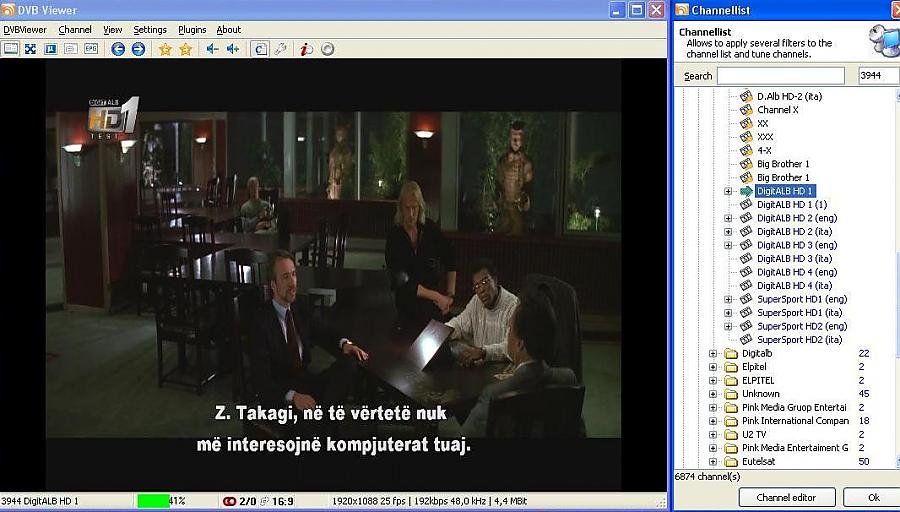Expand the Digitalb folder in channel tree
The image size is (900, 512).
pos(713,353)
